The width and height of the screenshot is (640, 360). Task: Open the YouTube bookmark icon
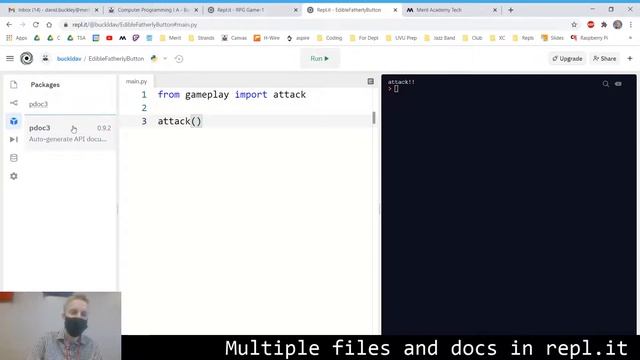tap(109, 38)
